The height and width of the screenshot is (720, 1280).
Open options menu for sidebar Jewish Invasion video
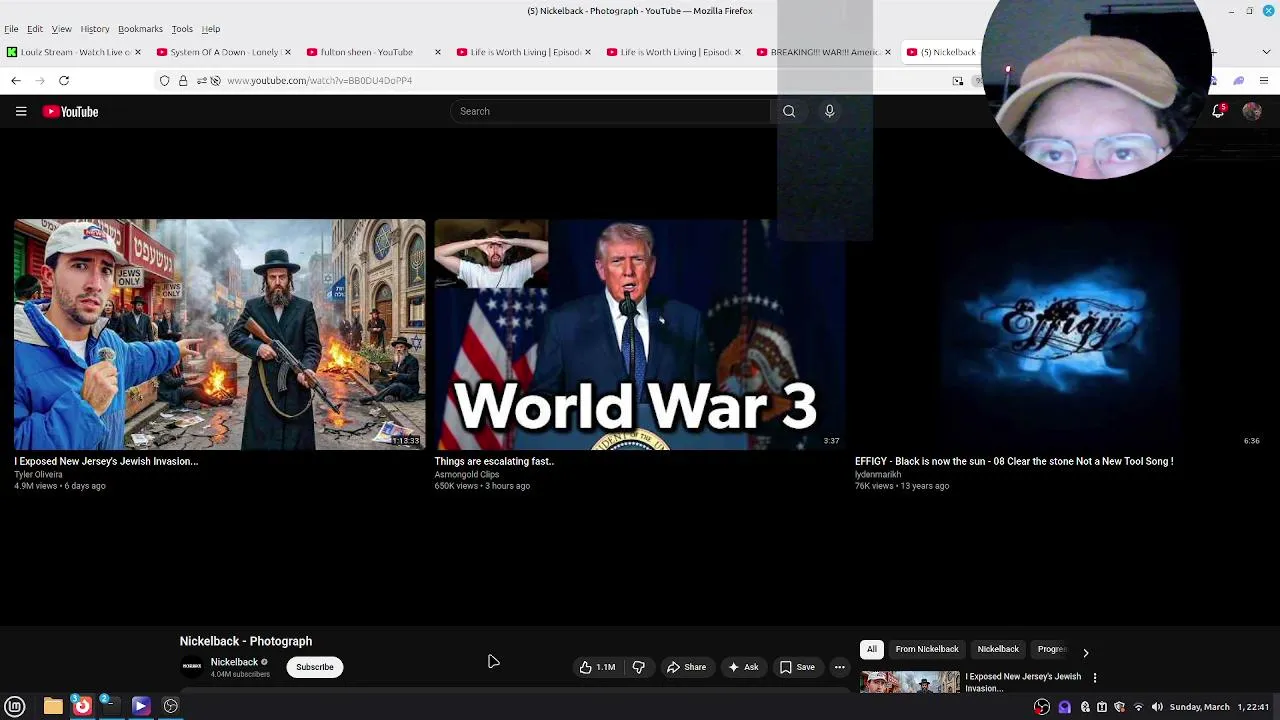1095,677
